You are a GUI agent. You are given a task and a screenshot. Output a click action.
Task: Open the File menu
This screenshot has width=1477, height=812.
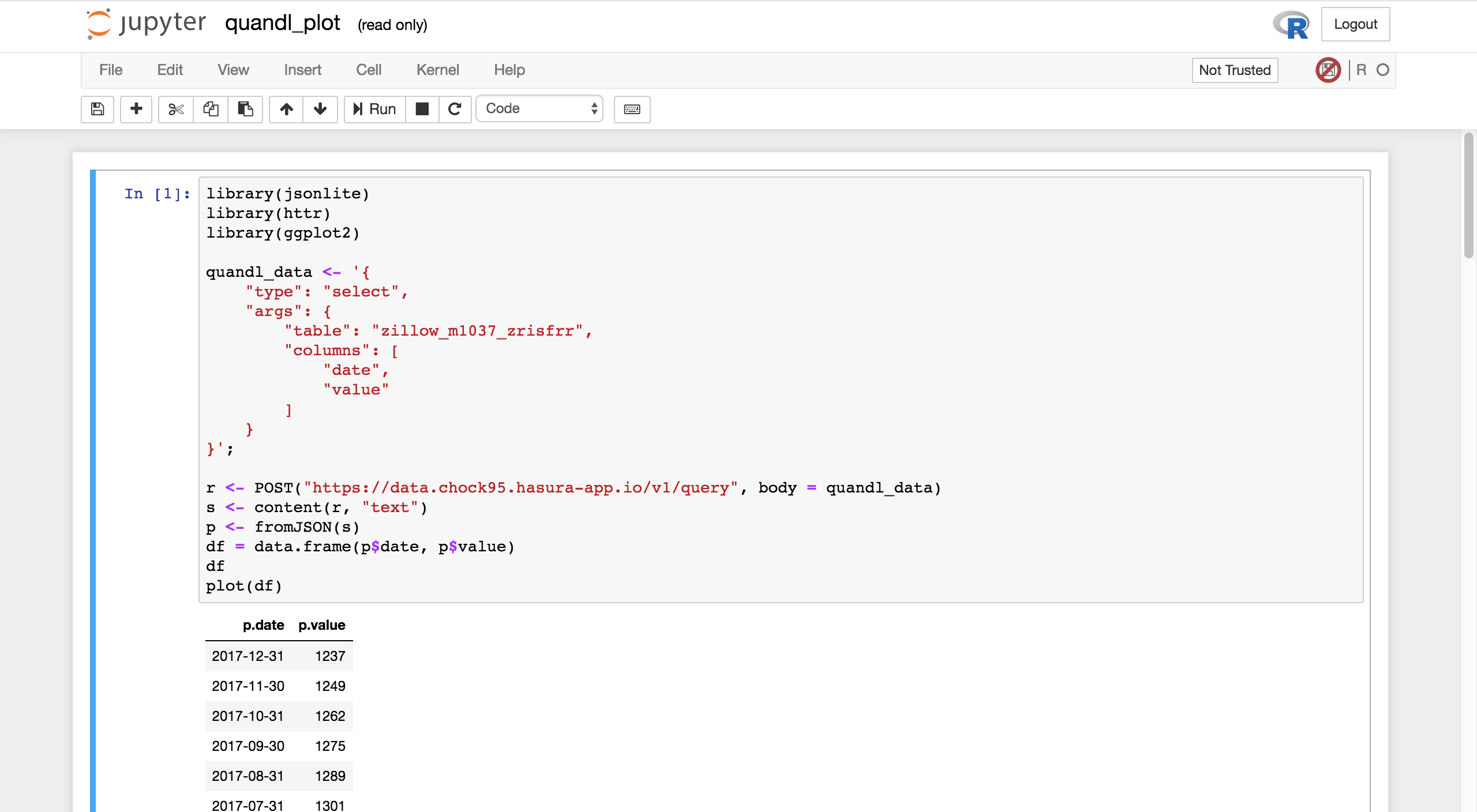pos(111,70)
